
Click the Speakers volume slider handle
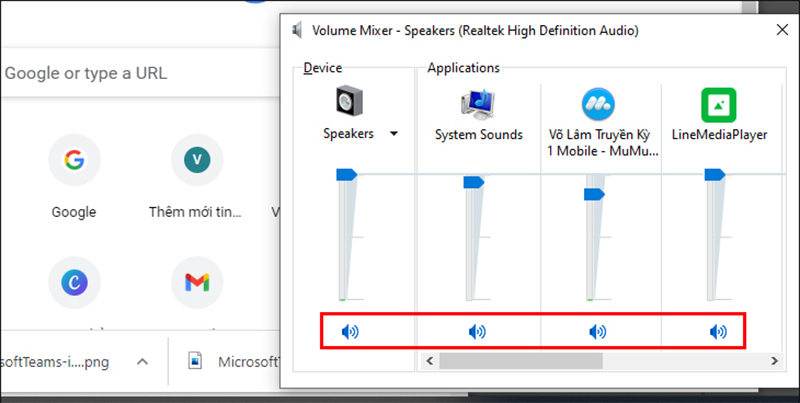346,175
